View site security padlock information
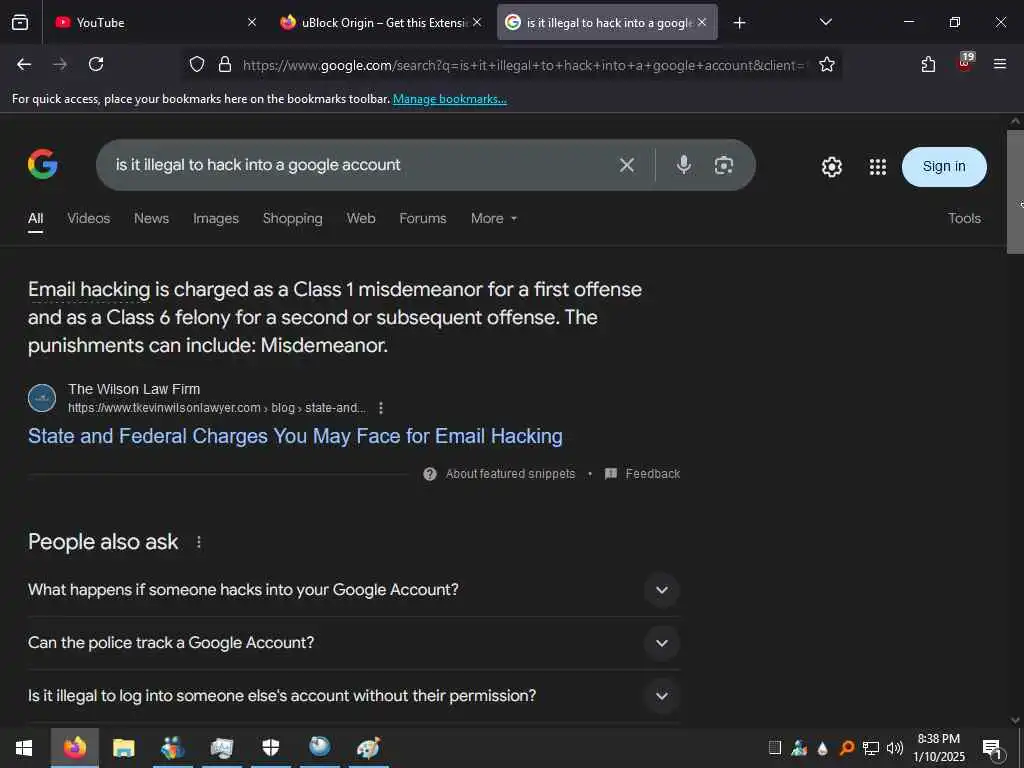 pos(225,64)
